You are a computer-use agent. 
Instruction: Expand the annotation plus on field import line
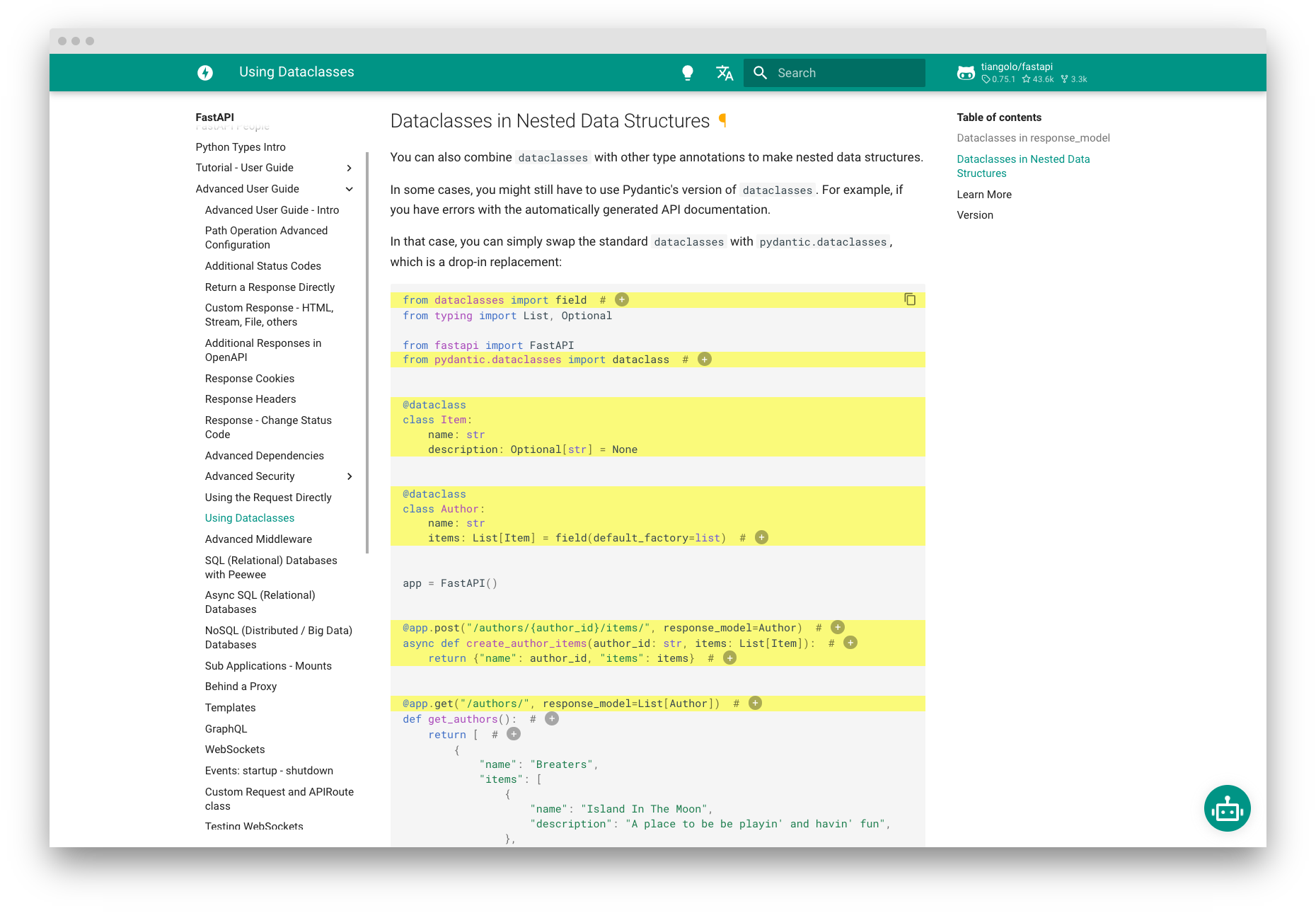pos(621,299)
